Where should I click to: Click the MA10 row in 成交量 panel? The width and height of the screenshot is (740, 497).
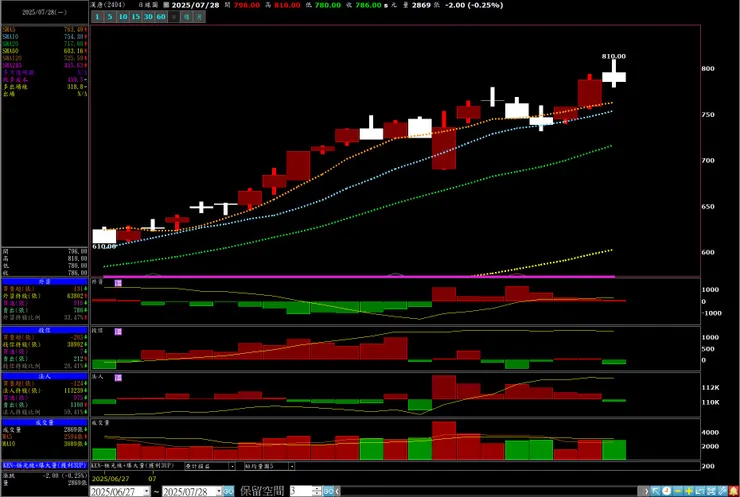point(44,444)
